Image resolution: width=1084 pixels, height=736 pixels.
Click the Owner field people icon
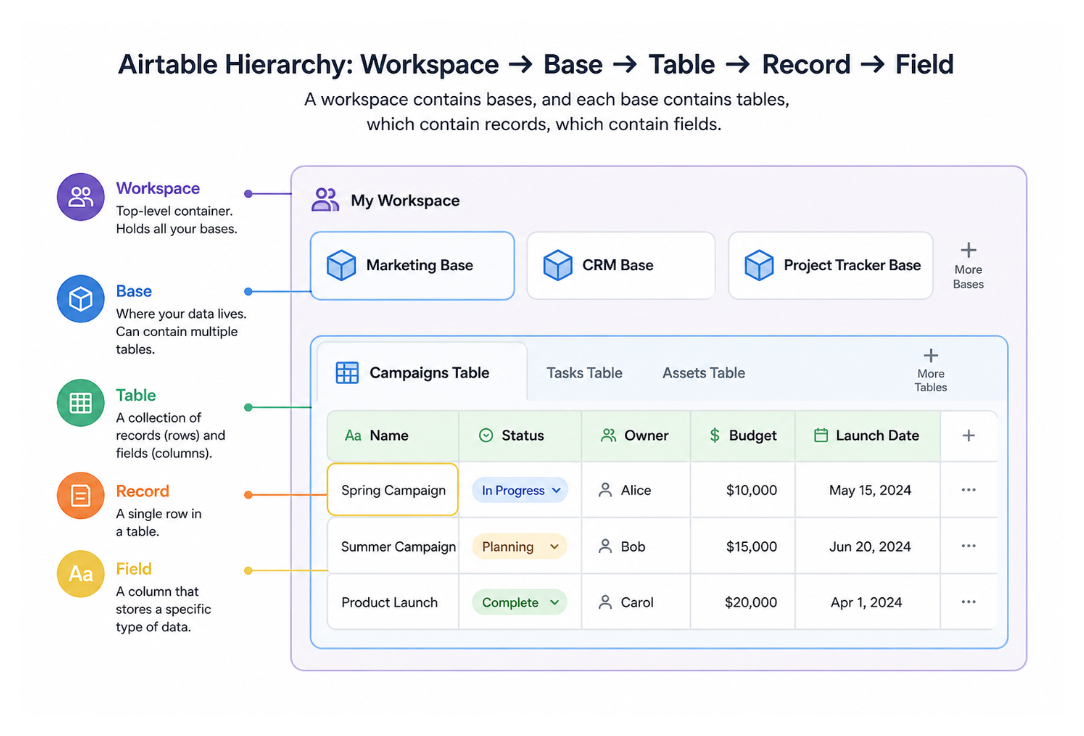pos(608,435)
